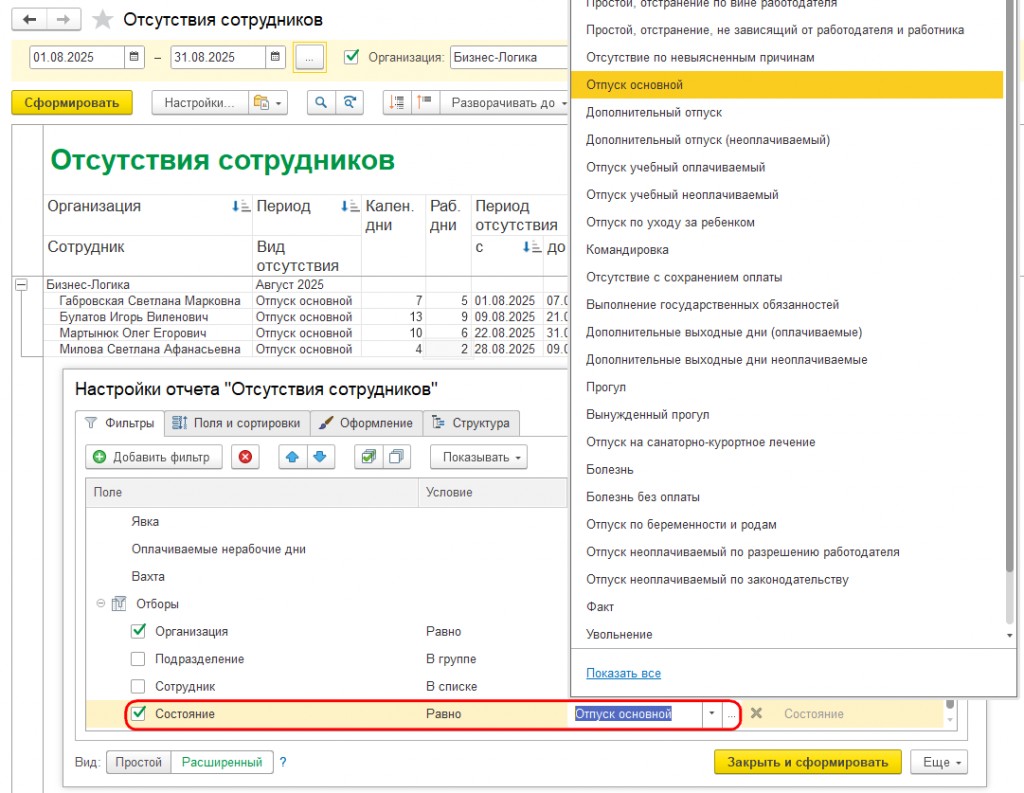Switch to the Фильтры tab

120,423
